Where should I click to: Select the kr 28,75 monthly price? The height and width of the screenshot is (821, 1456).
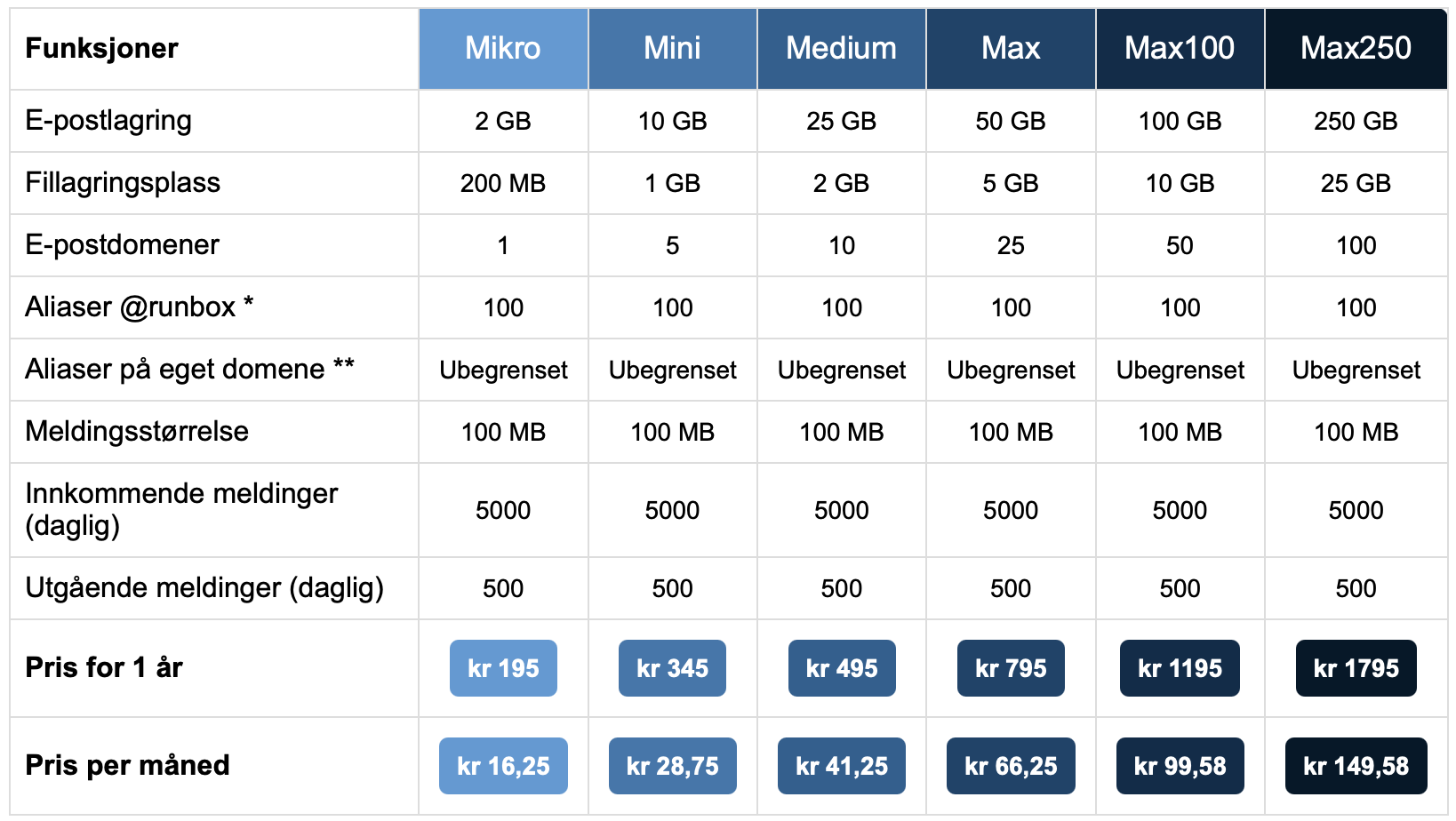(x=672, y=766)
